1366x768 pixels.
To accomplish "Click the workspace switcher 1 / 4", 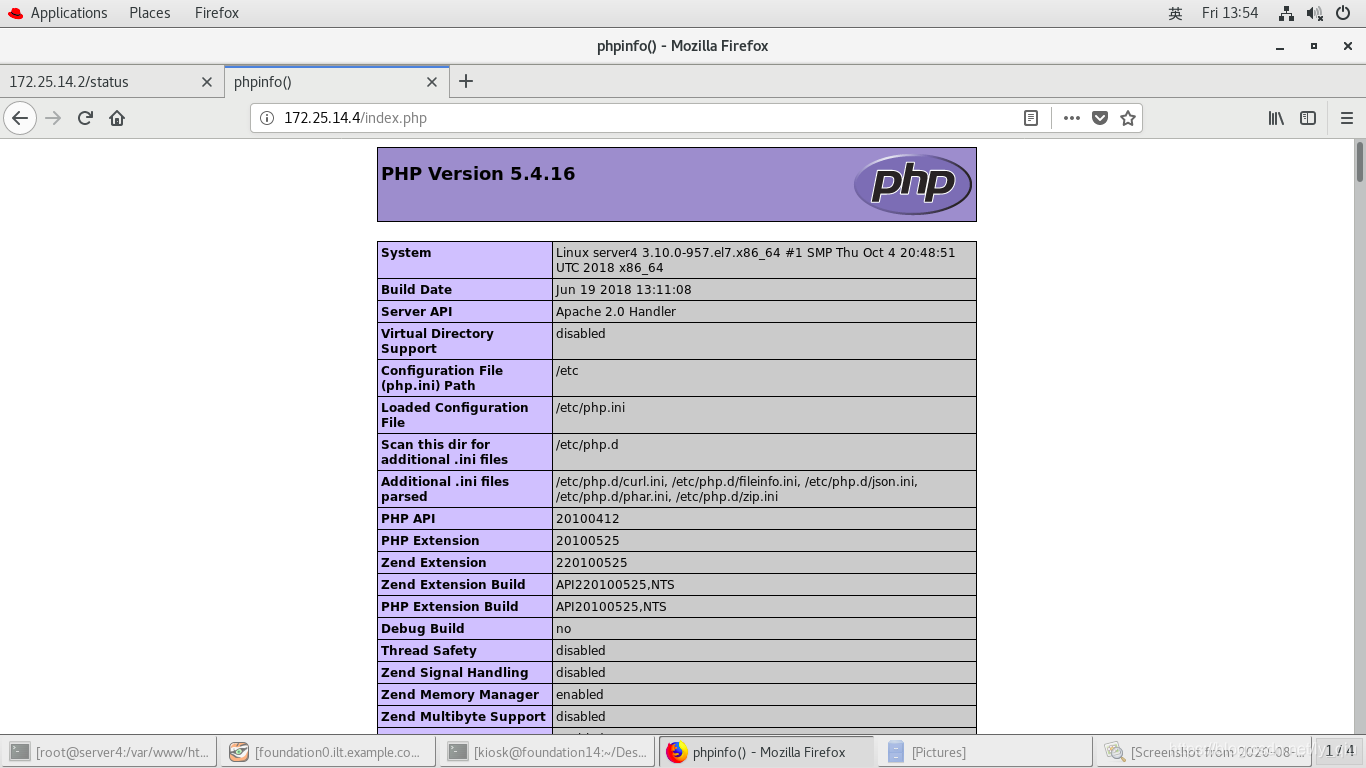I will [1339, 751].
